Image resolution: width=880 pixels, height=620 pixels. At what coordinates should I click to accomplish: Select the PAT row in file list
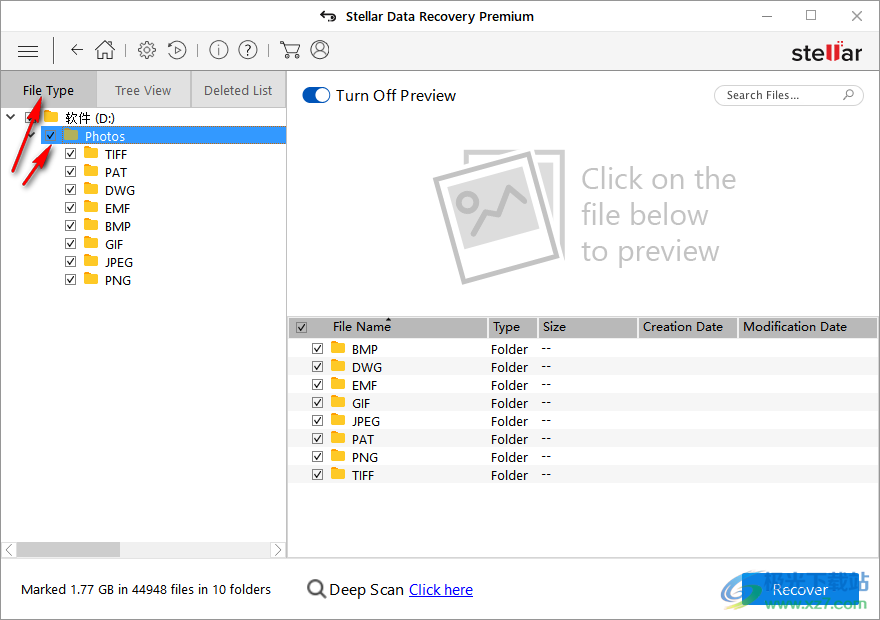click(583, 439)
